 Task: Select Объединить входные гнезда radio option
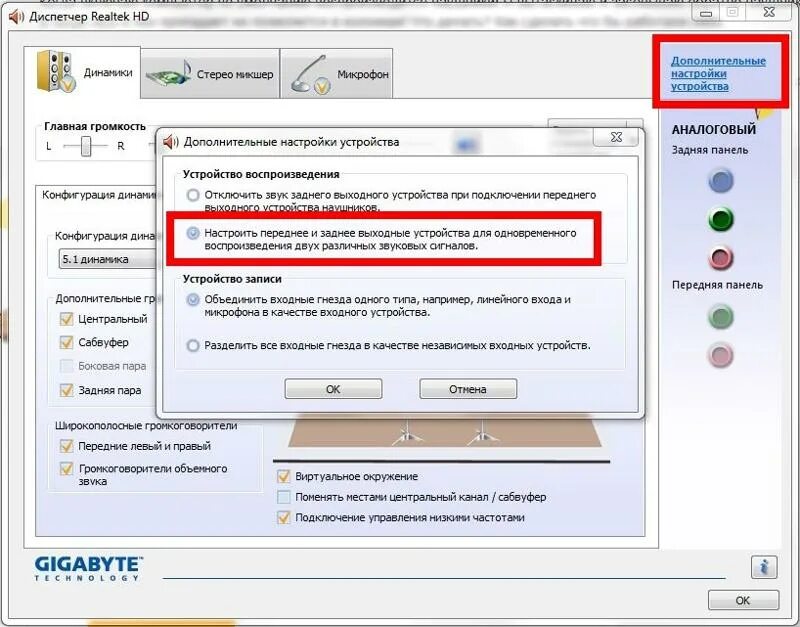tap(193, 299)
